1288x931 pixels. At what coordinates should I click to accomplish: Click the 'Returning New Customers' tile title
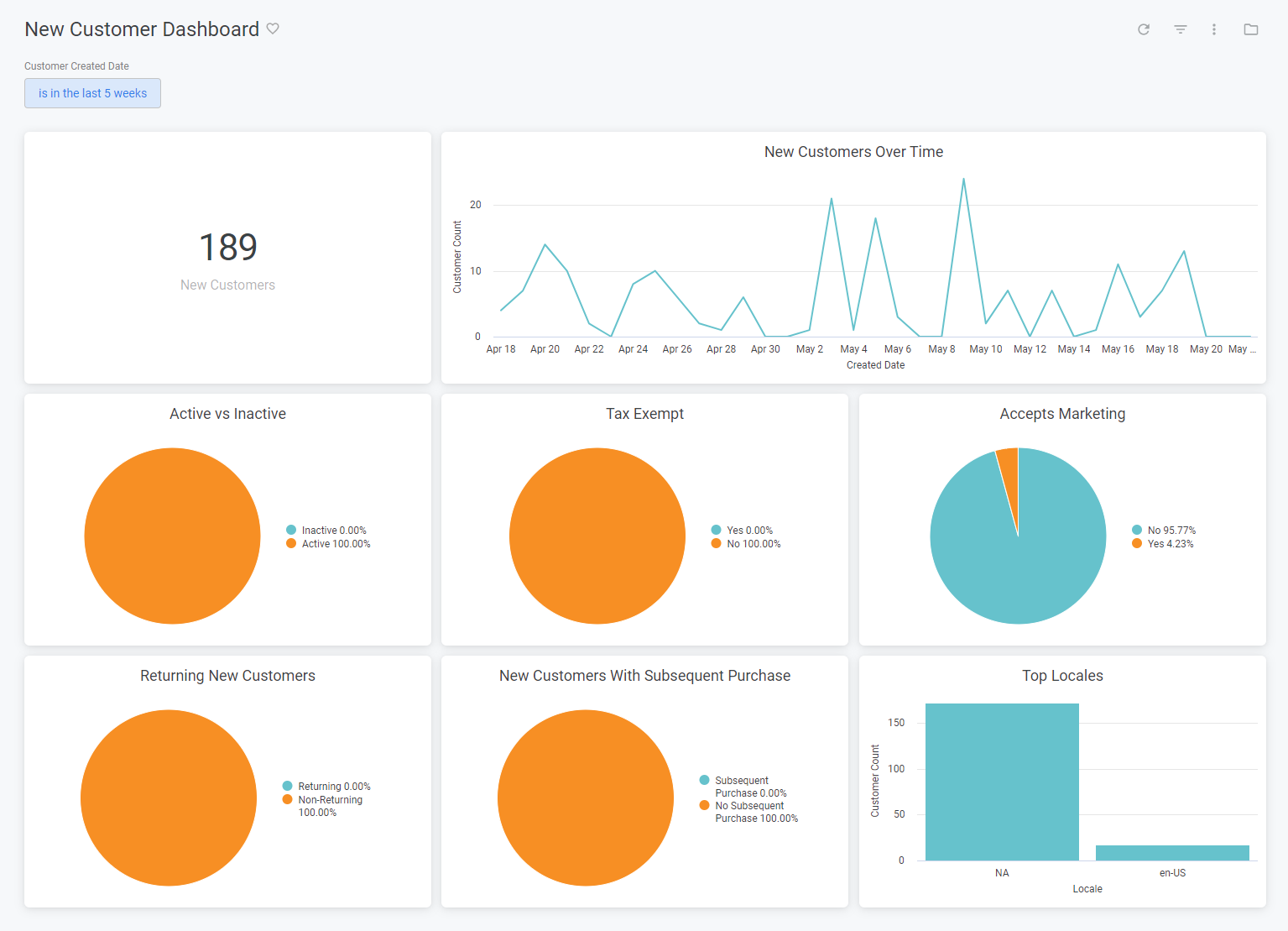[227, 676]
